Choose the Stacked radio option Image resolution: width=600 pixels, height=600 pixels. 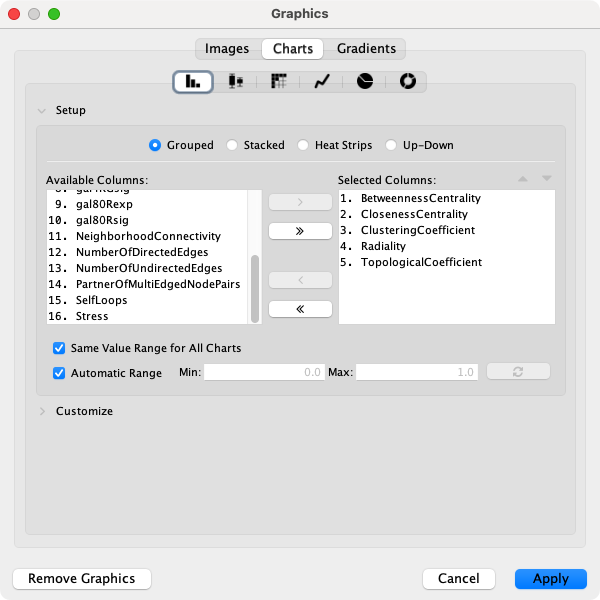coord(233,145)
